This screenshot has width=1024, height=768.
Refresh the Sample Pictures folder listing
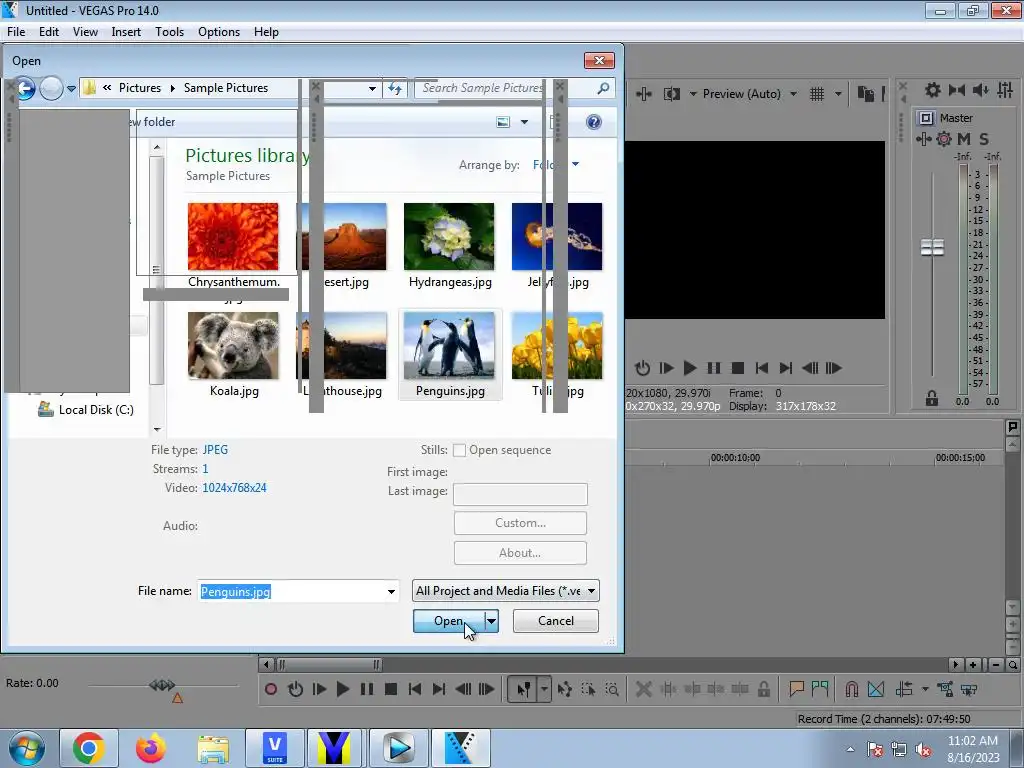coord(395,88)
